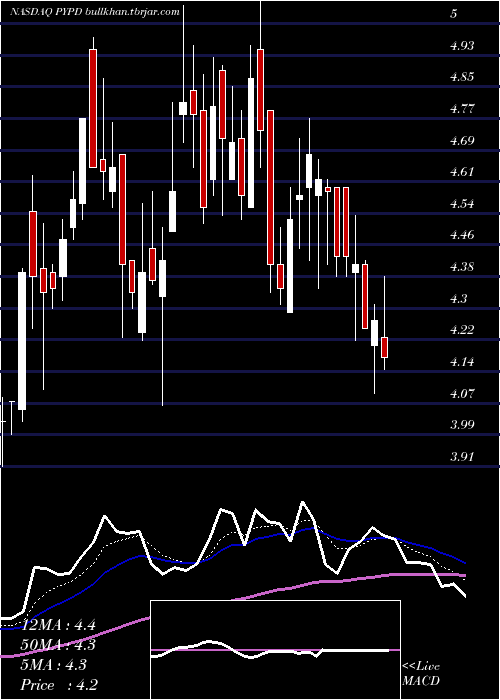
Task: Click the 4.22 price axis label
Action: click(x=462, y=330)
